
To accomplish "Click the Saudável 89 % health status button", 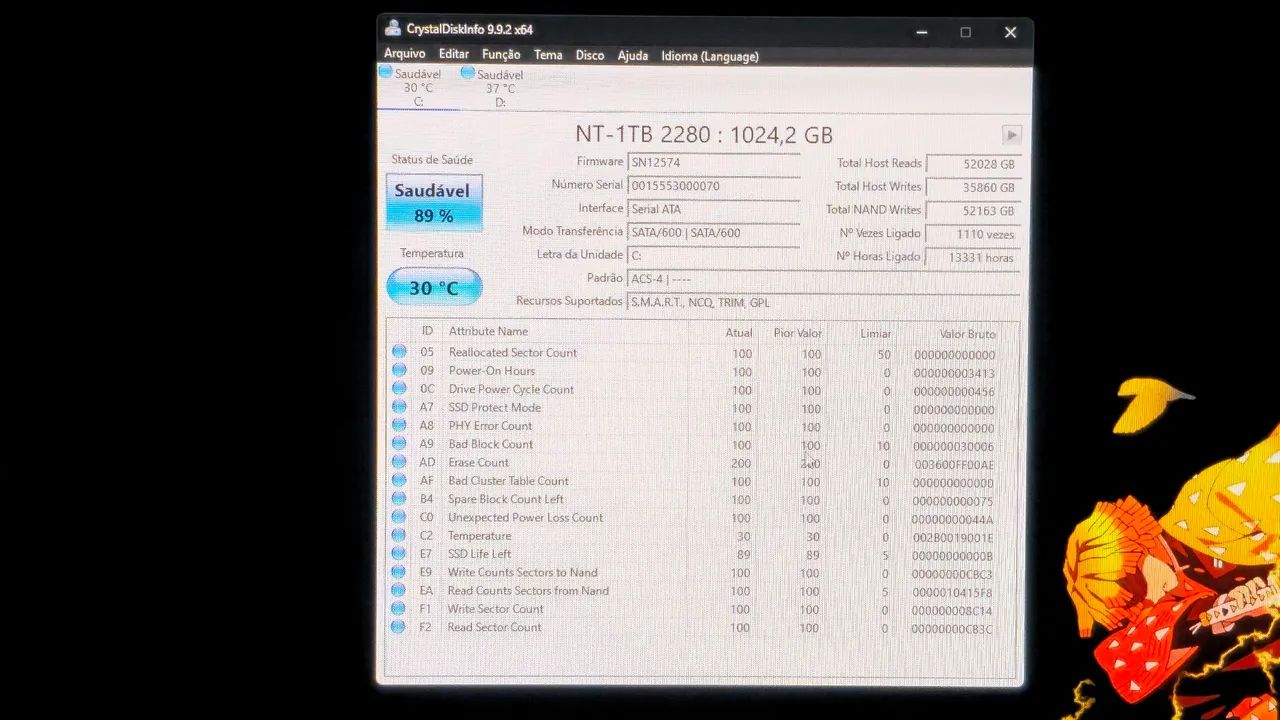I will point(434,203).
